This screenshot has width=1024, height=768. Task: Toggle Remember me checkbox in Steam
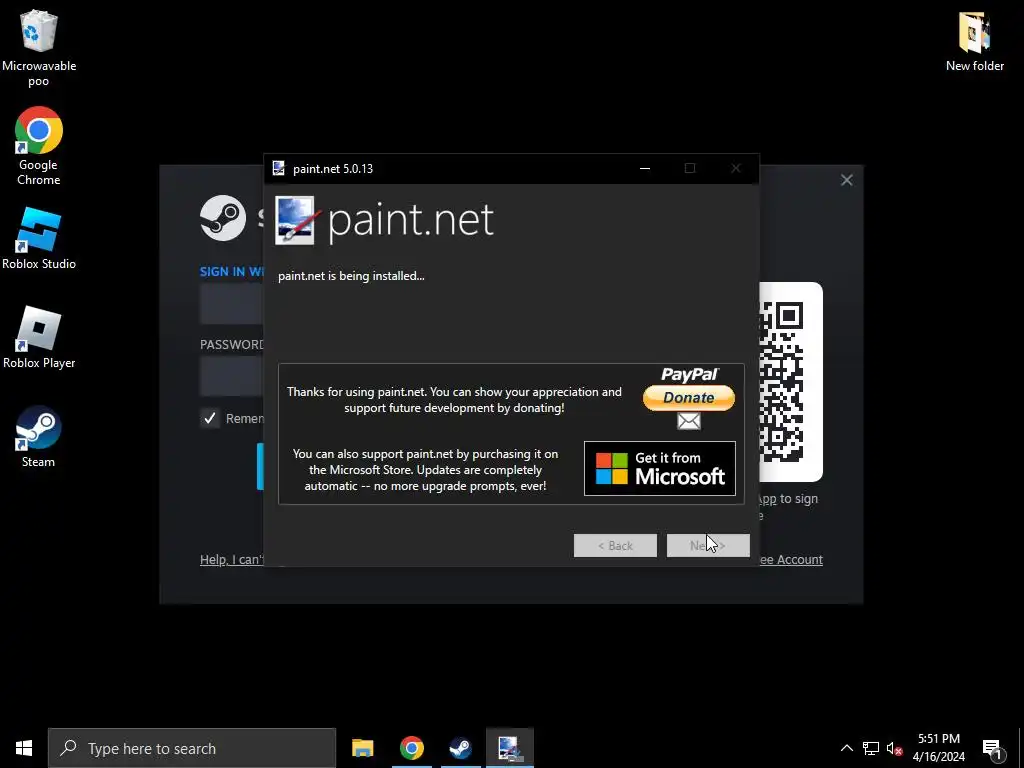[x=210, y=419]
